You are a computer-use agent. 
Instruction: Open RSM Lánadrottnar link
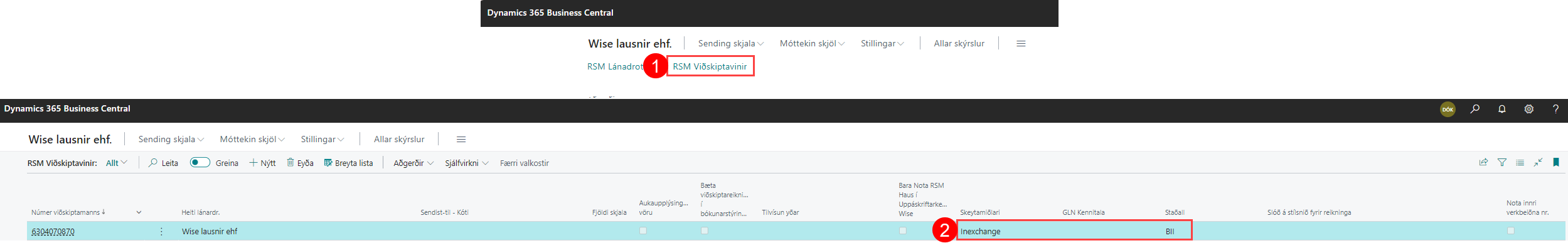click(616, 66)
